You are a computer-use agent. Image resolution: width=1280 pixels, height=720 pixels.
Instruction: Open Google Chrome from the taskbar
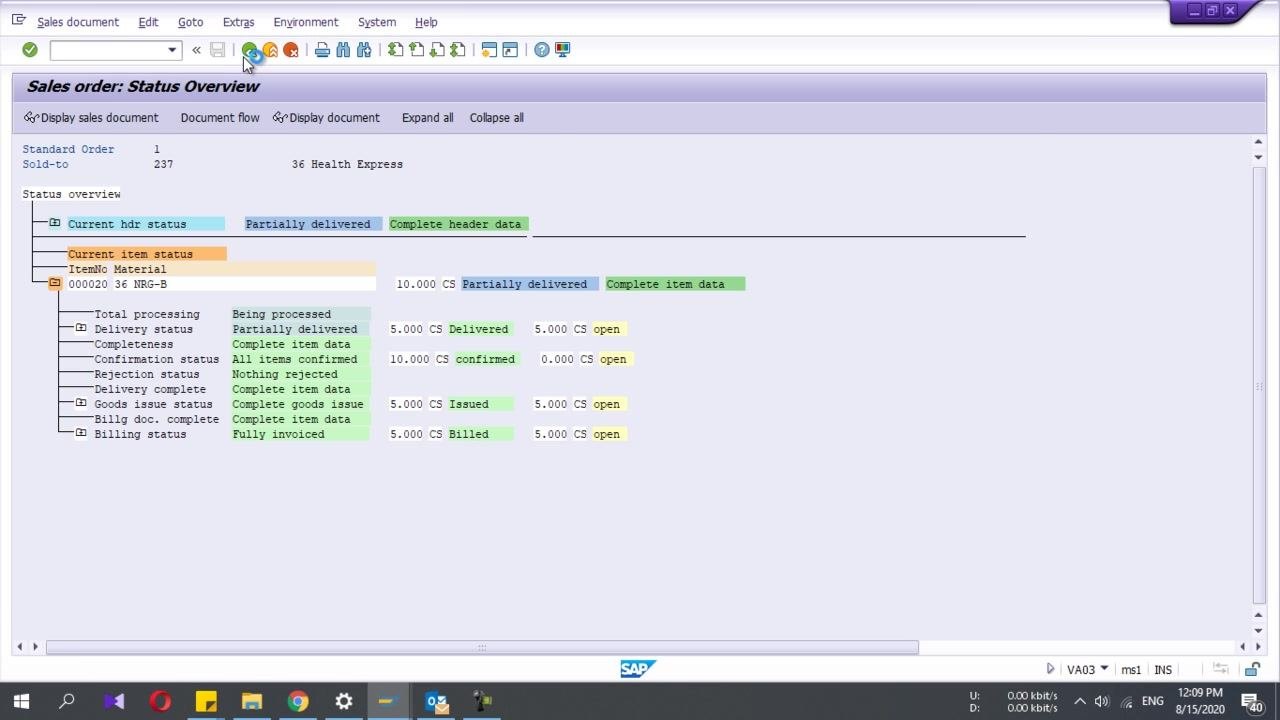click(x=298, y=701)
